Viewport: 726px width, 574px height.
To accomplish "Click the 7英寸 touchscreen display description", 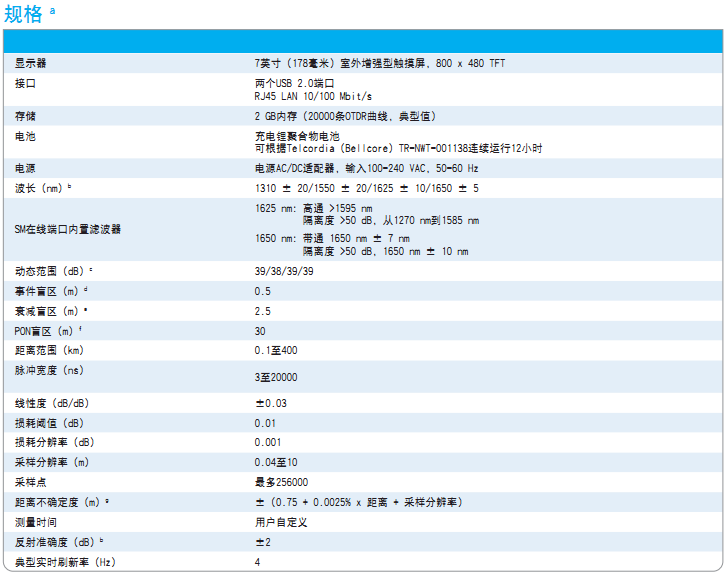I will tap(380, 63).
